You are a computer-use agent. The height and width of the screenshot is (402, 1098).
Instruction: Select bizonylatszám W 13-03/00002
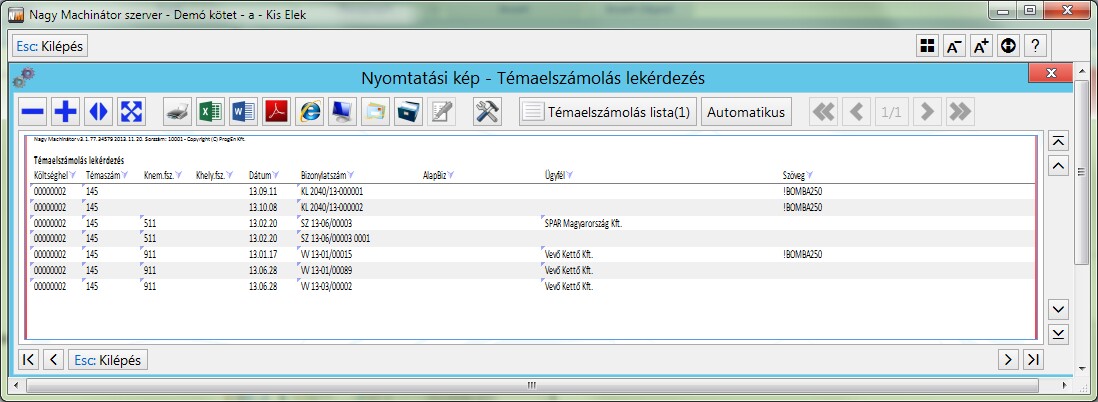point(326,286)
